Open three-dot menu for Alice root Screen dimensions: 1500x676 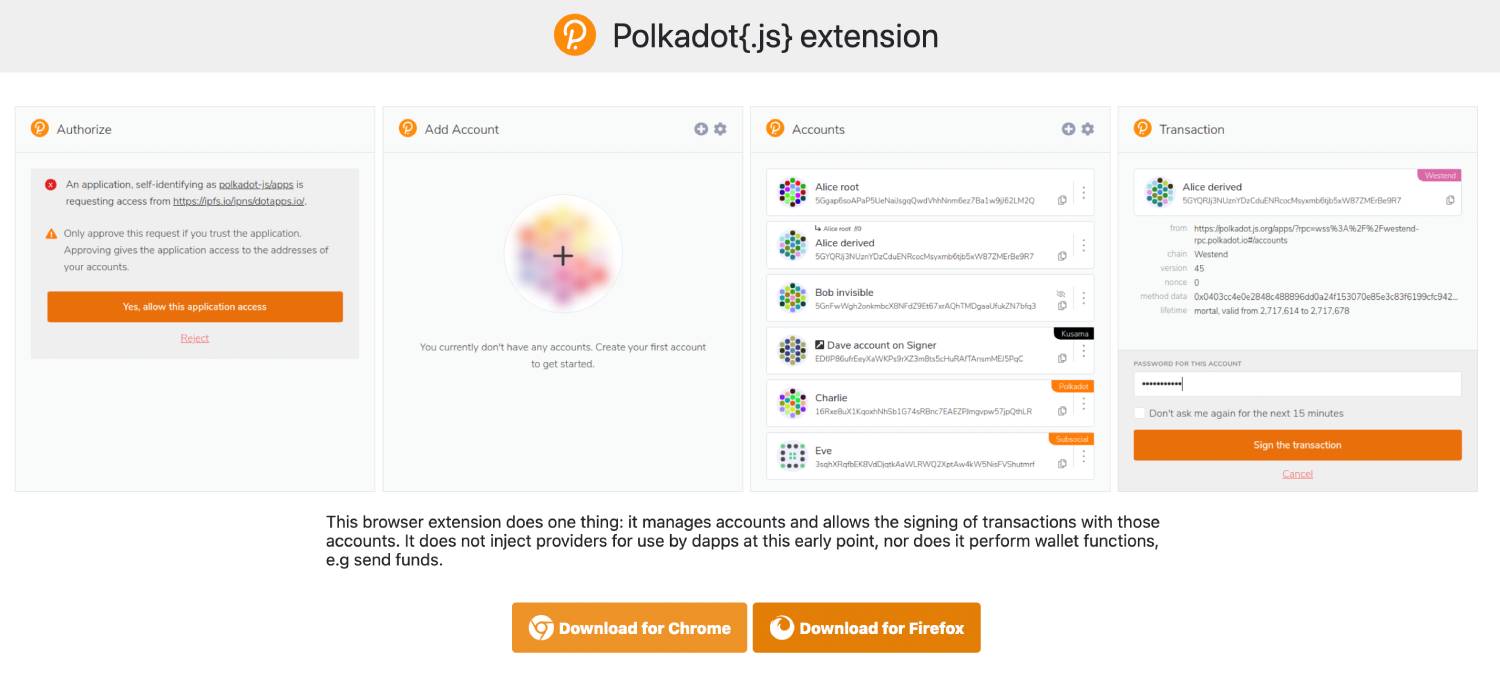pos(1083,192)
